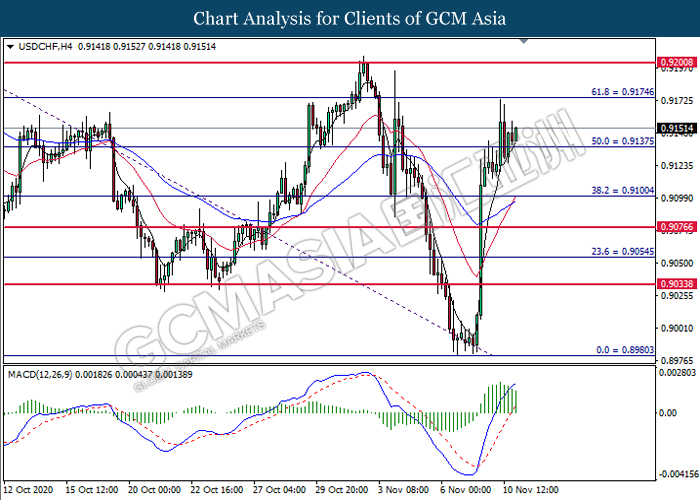700x500 pixels.
Task: Click the 50.0 = 0.91375 Fibonacci label
Action: [x=623, y=141]
